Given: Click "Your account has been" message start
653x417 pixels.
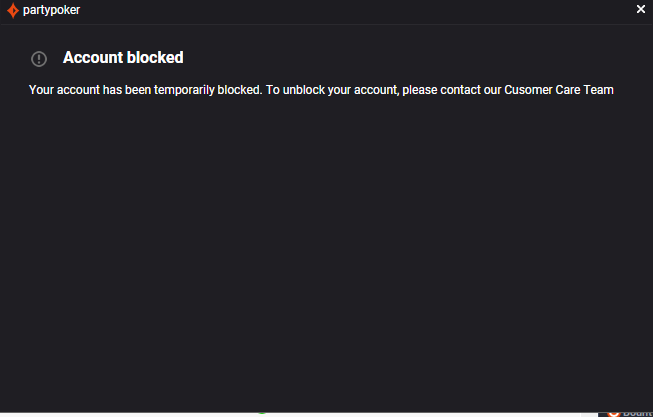Looking at the screenshot, I should 88,90.
